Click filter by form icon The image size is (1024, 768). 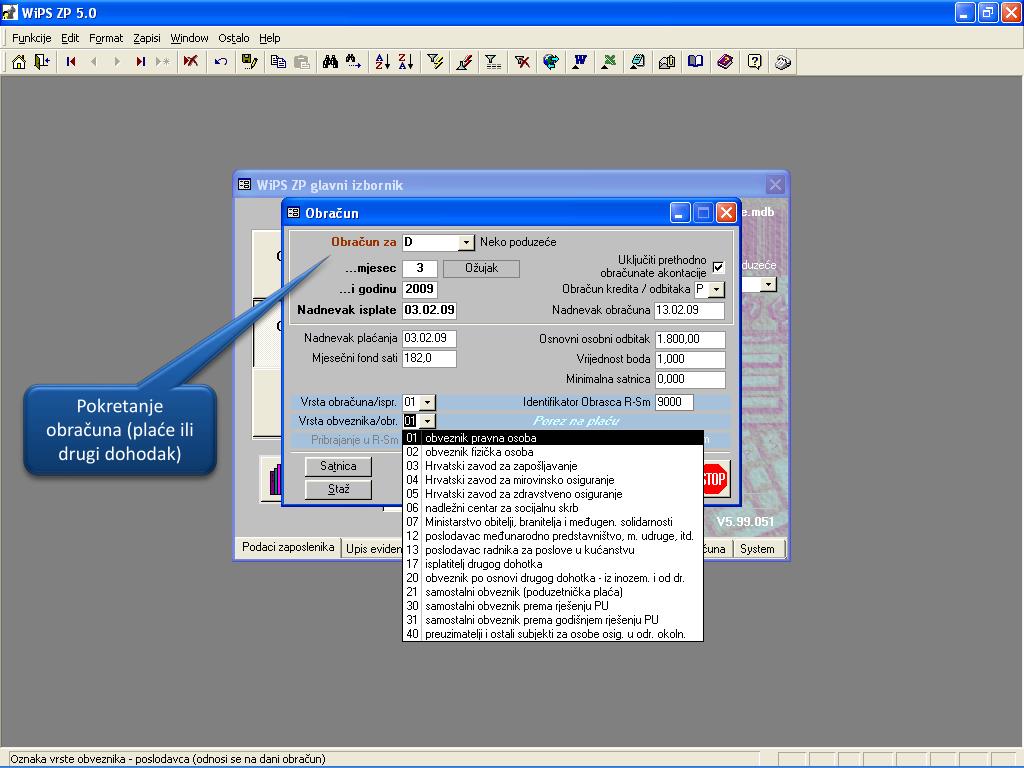click(464, 62)
